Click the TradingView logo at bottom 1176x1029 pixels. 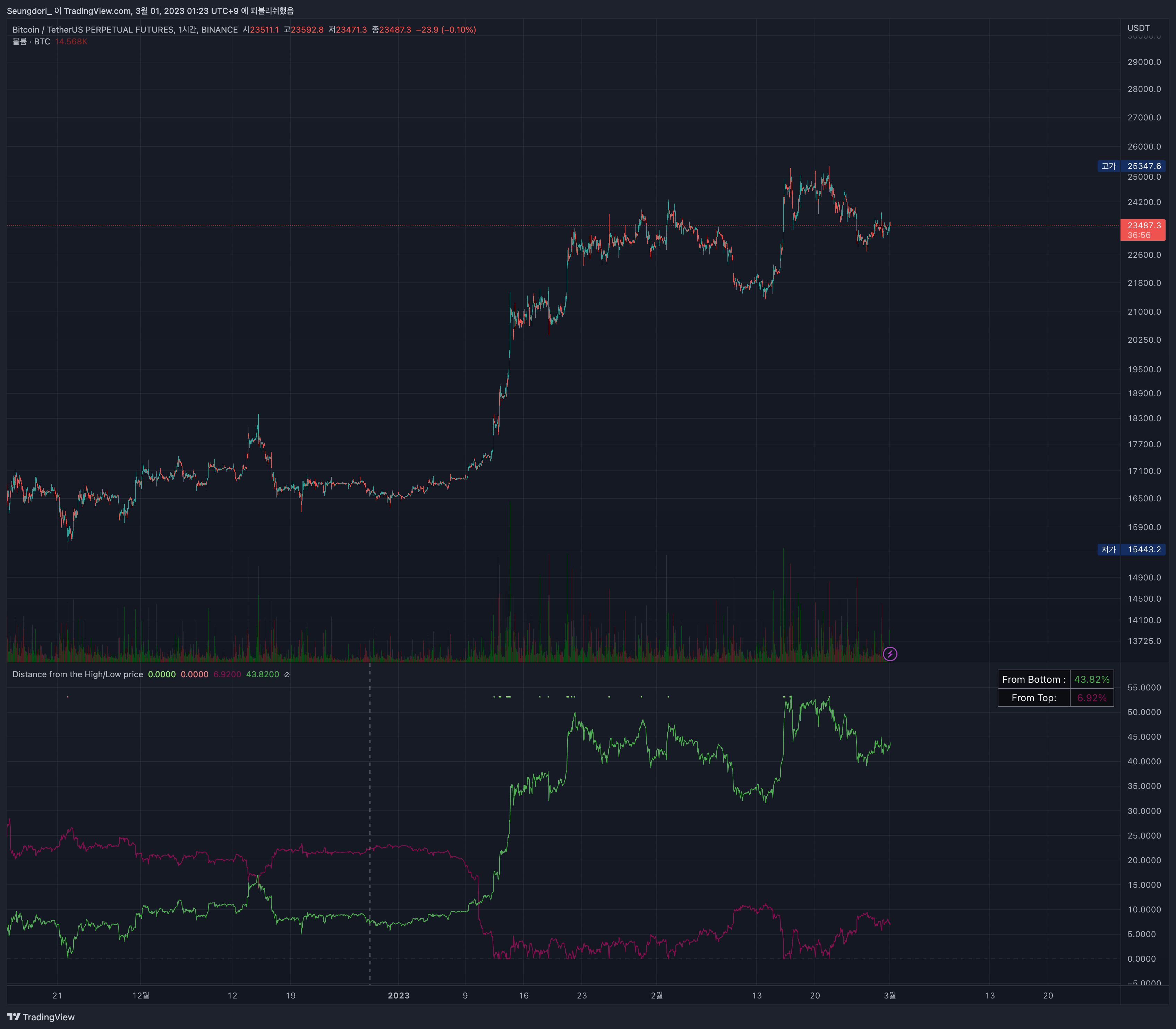coord(41,1017)
